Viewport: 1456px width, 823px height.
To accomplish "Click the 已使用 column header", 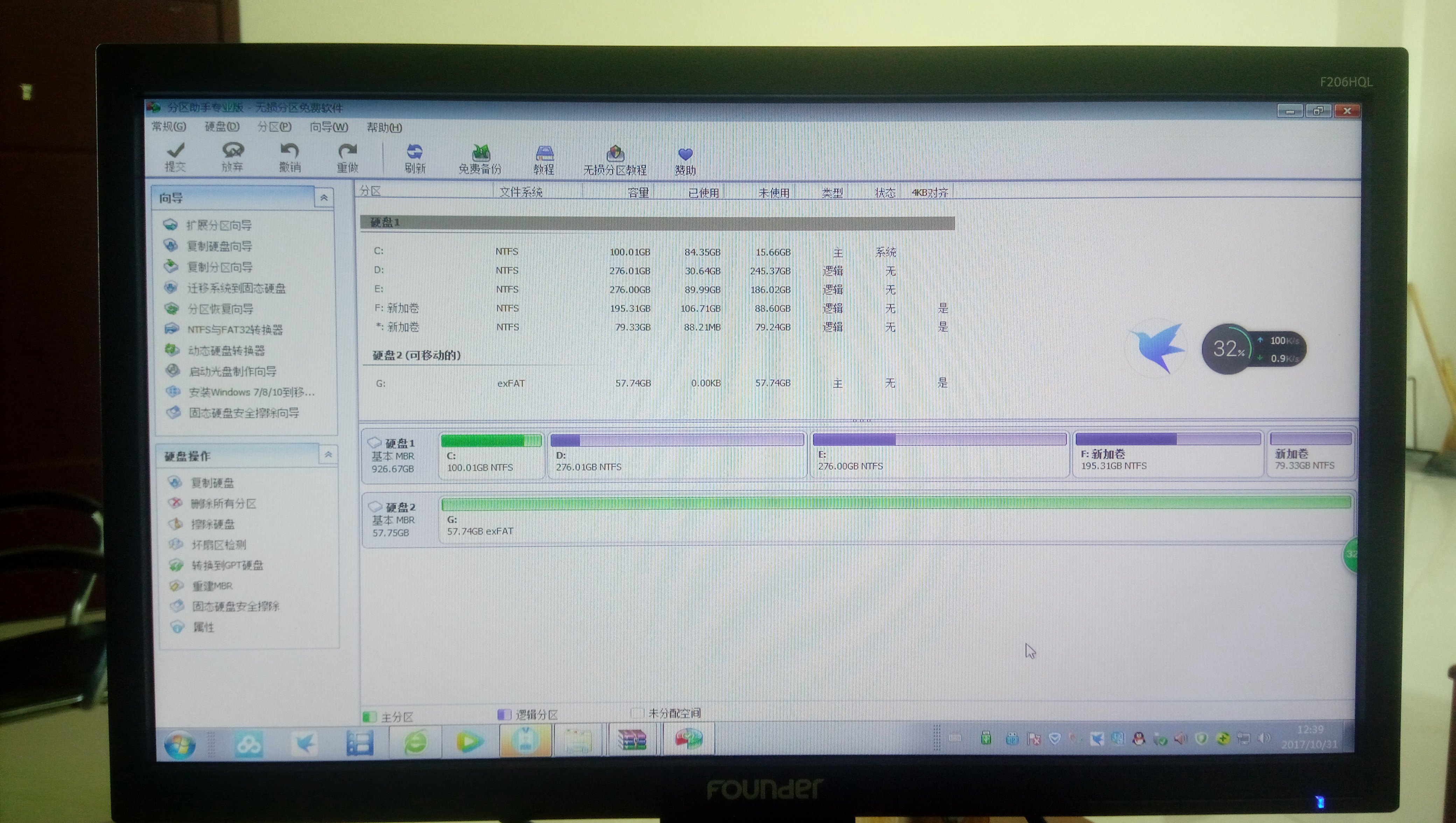I will pos(688,193).
